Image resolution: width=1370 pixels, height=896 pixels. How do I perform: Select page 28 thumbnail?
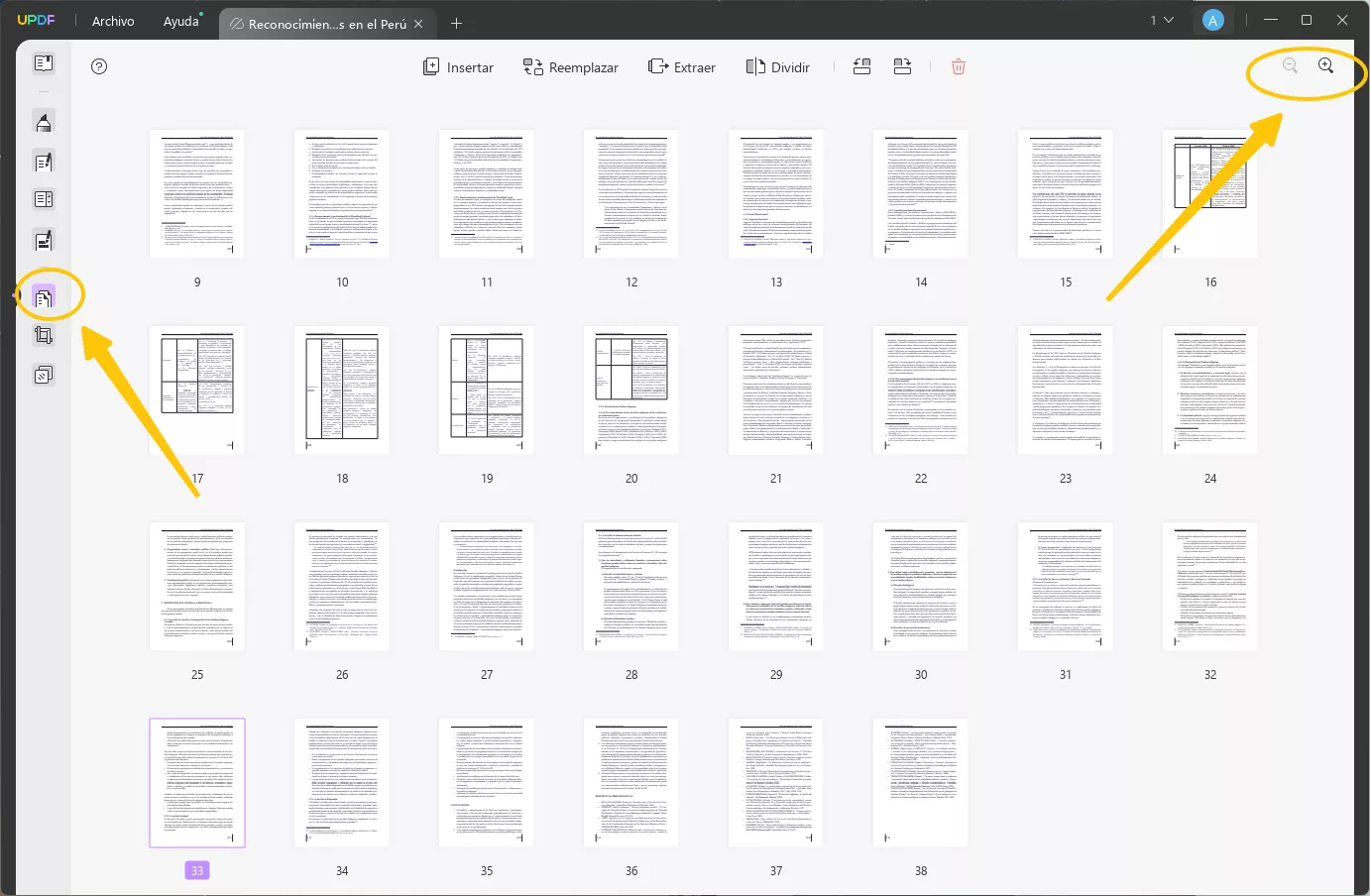631,587
